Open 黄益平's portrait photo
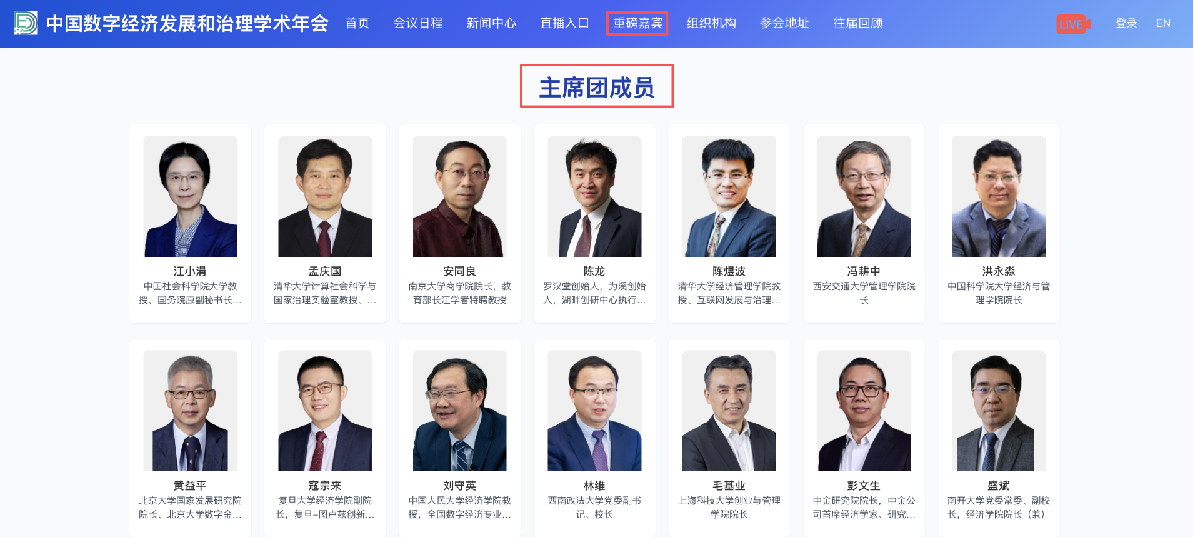The height and width of the screenshot is (537, 1194). pyautogui.click(x=190, y=411)
